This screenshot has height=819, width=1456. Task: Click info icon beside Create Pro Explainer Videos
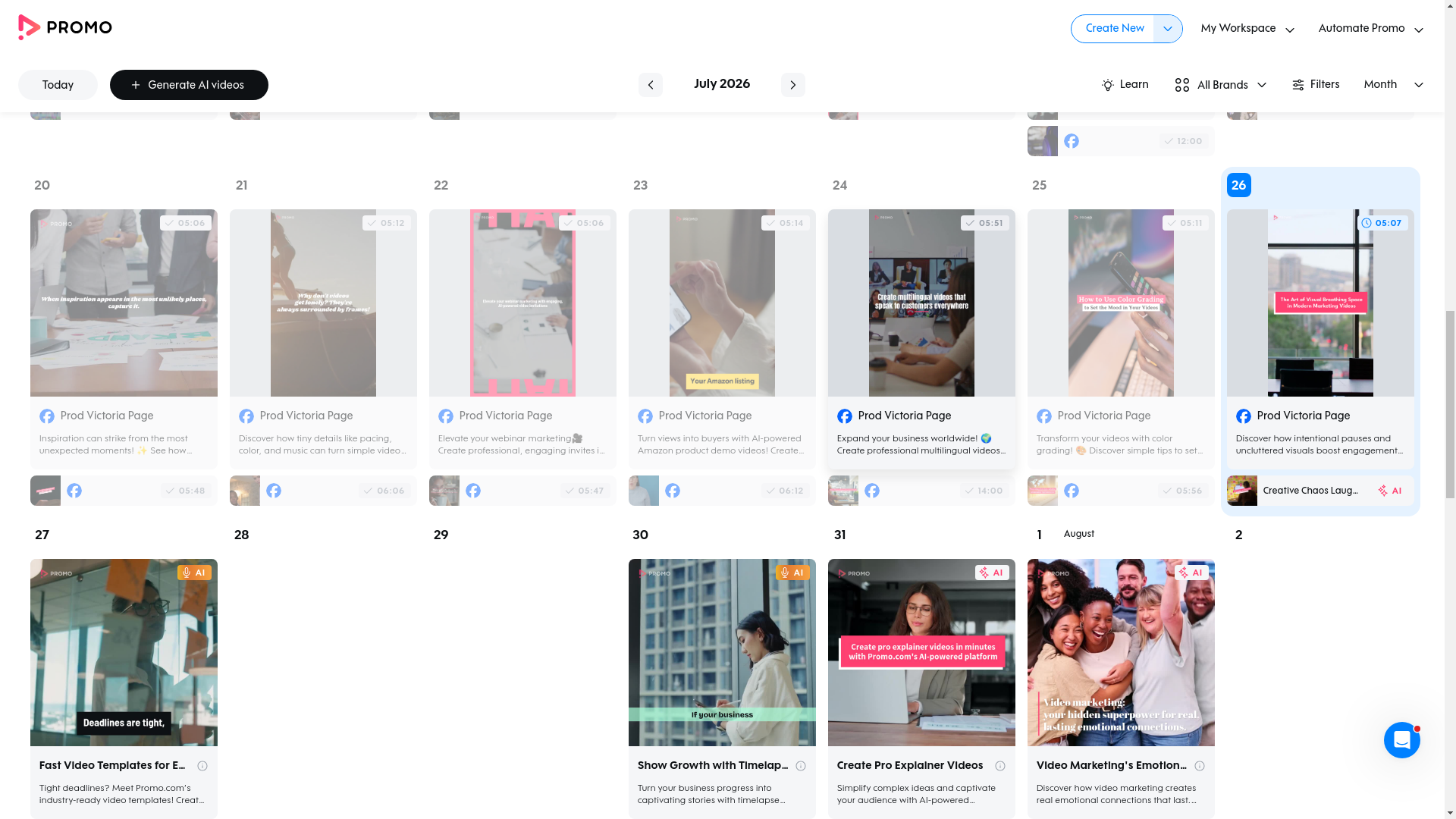999,766
